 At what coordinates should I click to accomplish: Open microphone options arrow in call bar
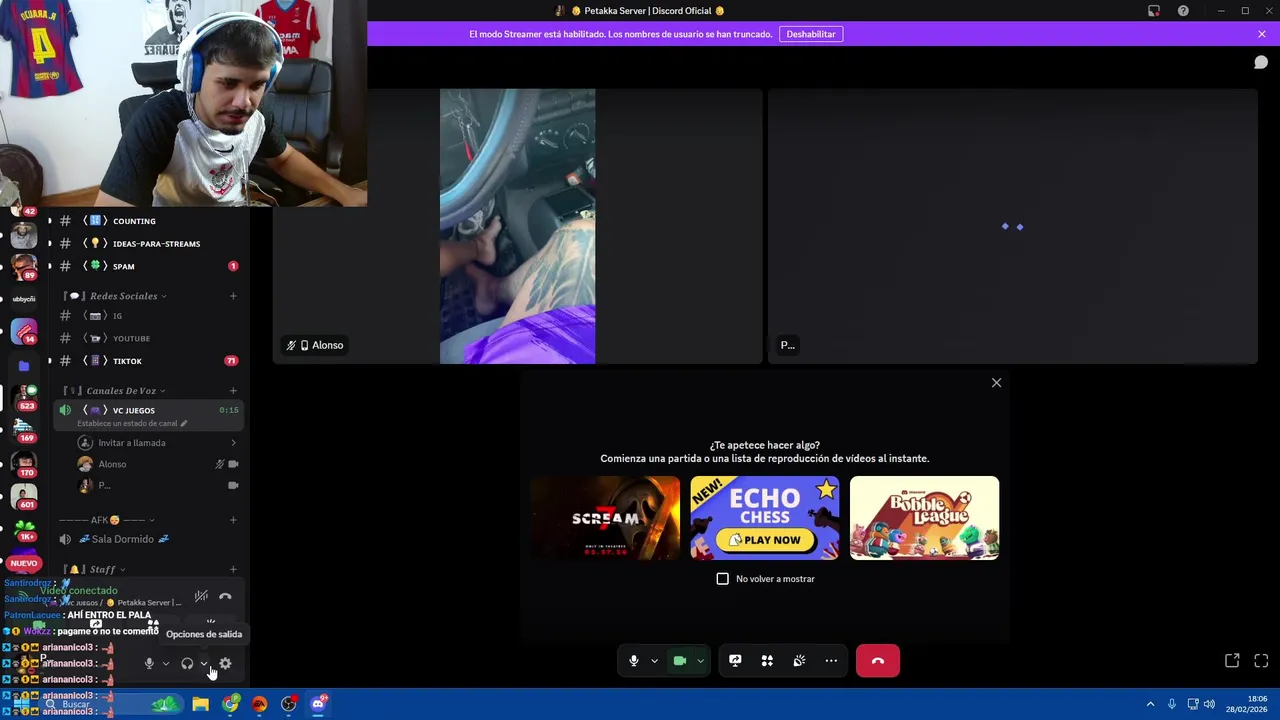[x=654, y=661]
